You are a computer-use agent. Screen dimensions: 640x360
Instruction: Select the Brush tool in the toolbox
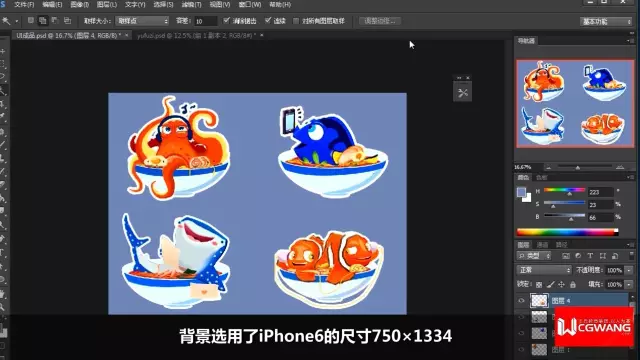3,144
